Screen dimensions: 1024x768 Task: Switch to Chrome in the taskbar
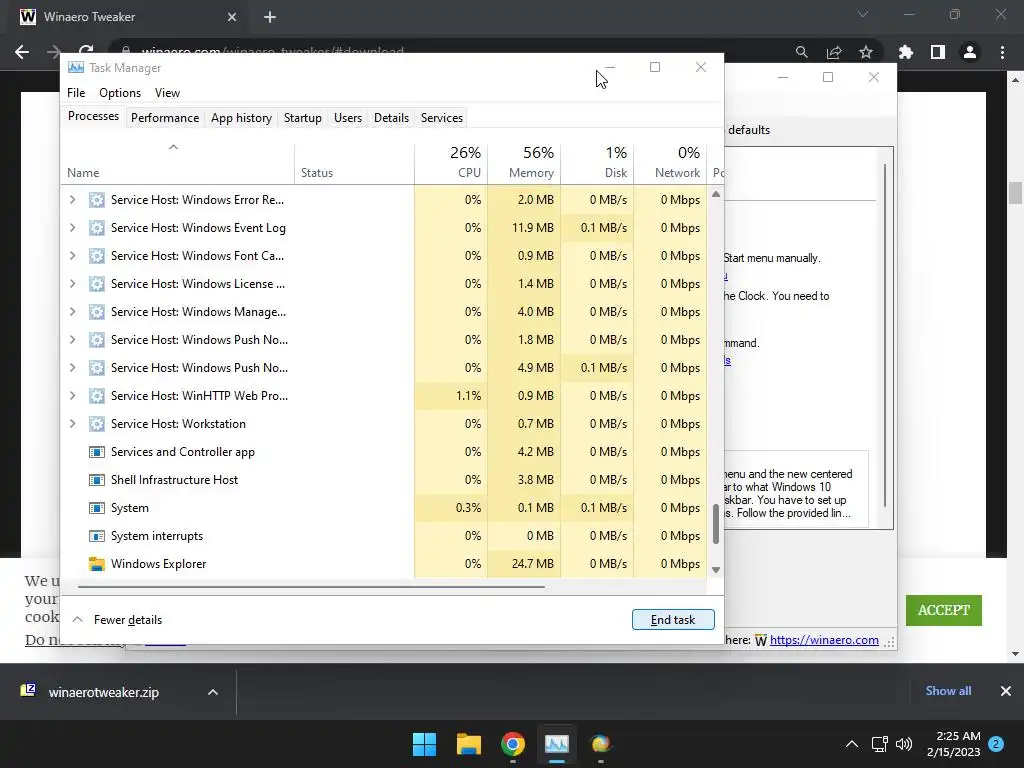[513, 744]
